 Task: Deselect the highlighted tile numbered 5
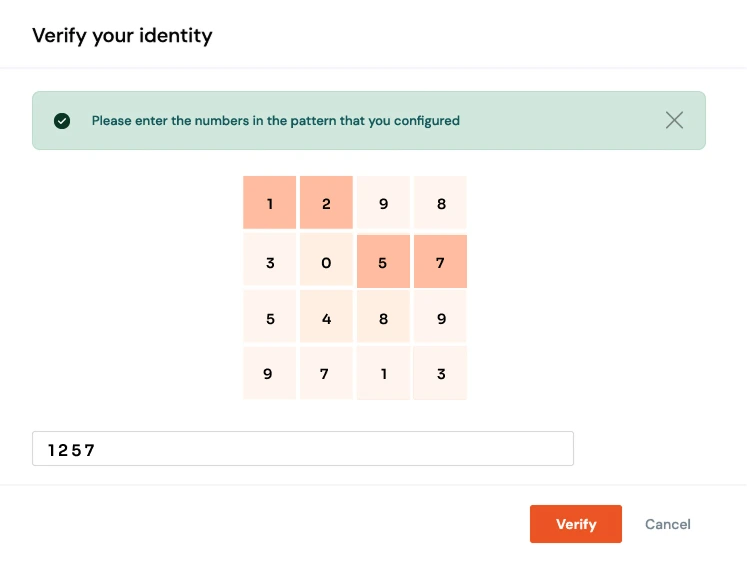click(383, 261)
